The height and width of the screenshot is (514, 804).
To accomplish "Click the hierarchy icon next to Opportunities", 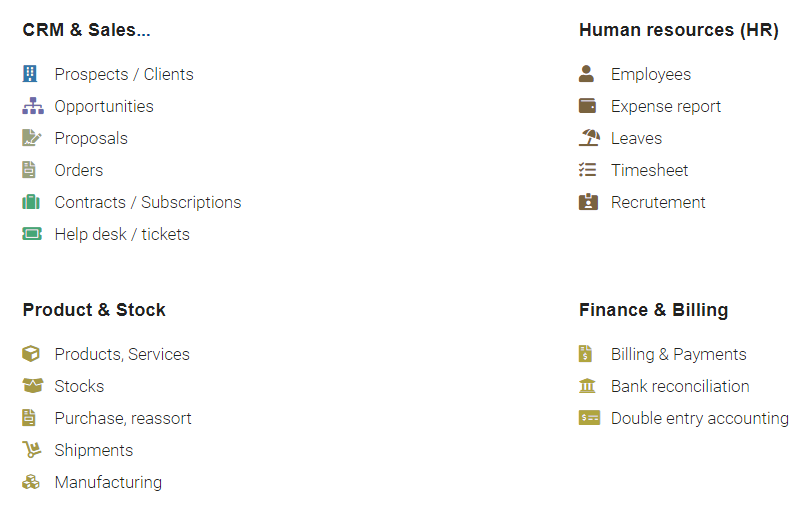I will (x=32, y=106).
